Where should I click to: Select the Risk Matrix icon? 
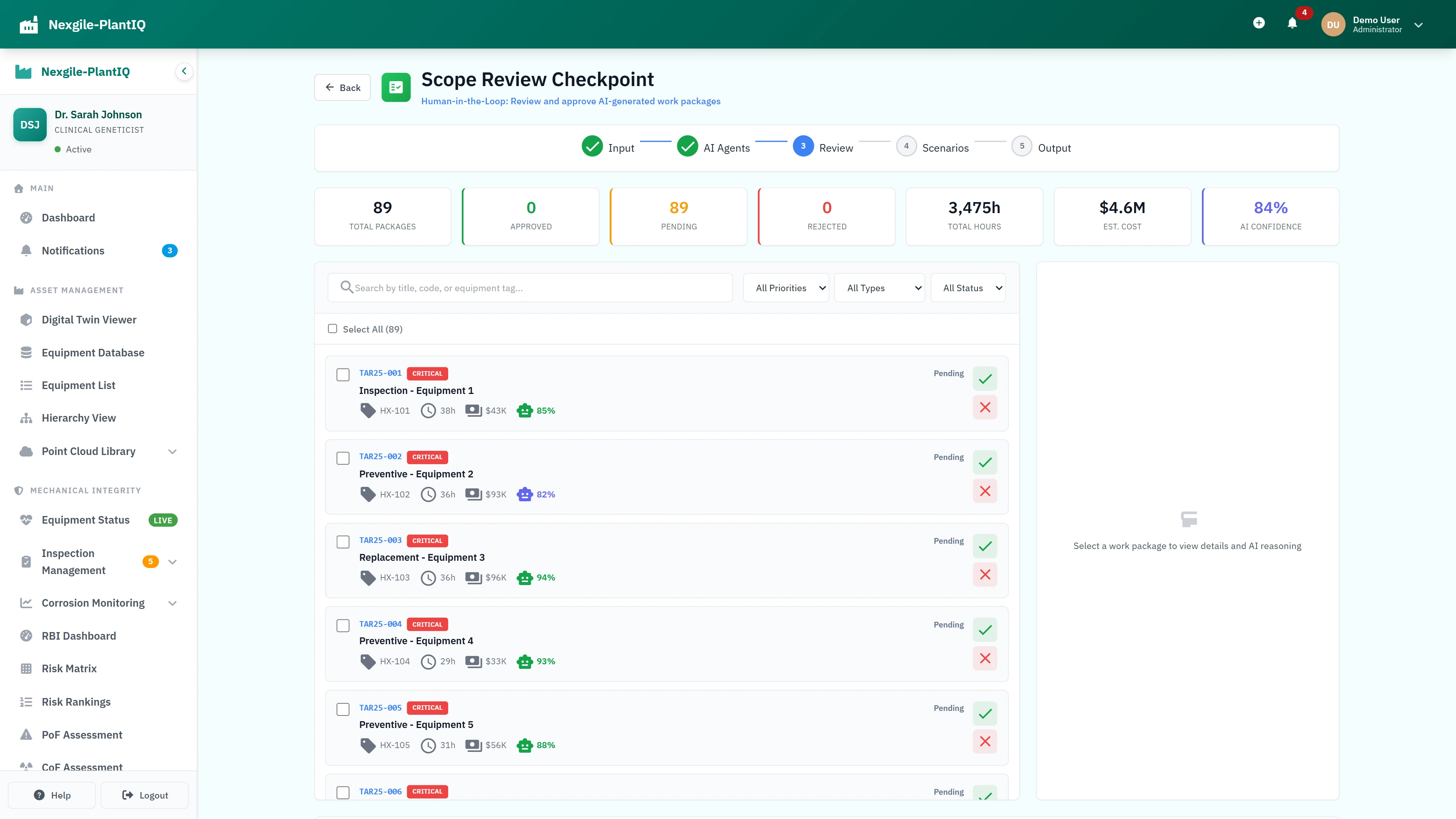(x=26, y=668)
